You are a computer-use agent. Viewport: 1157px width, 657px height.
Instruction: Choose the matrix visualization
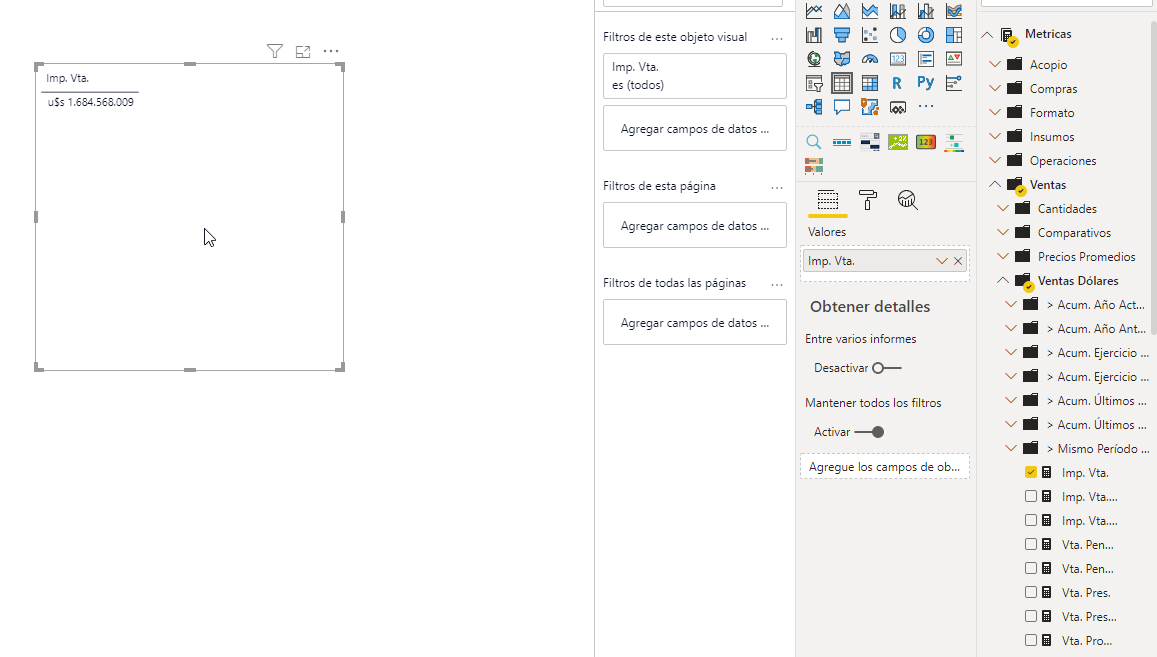870,83
